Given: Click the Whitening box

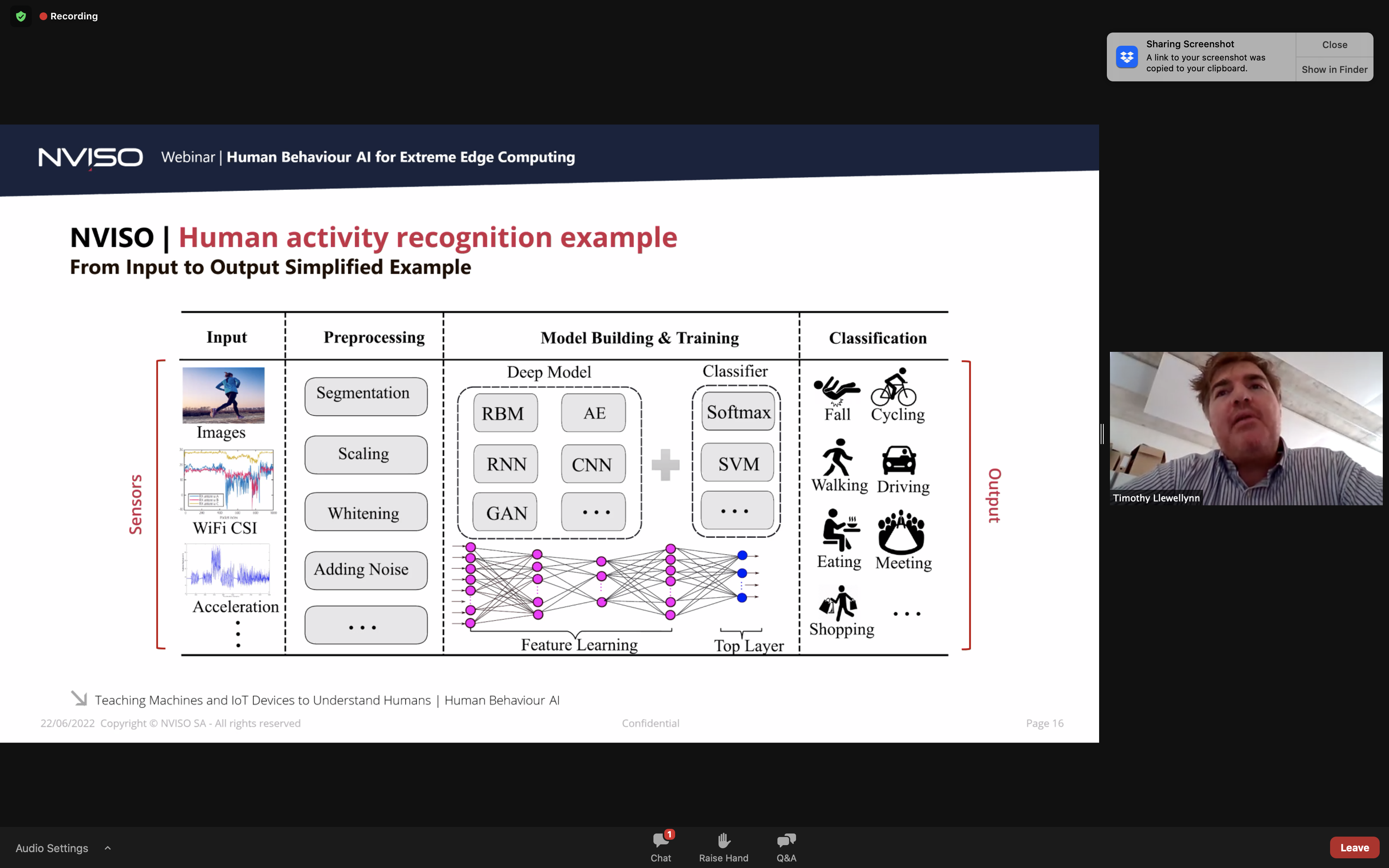Looking at the screenshot, I should [x=365, y=512].
